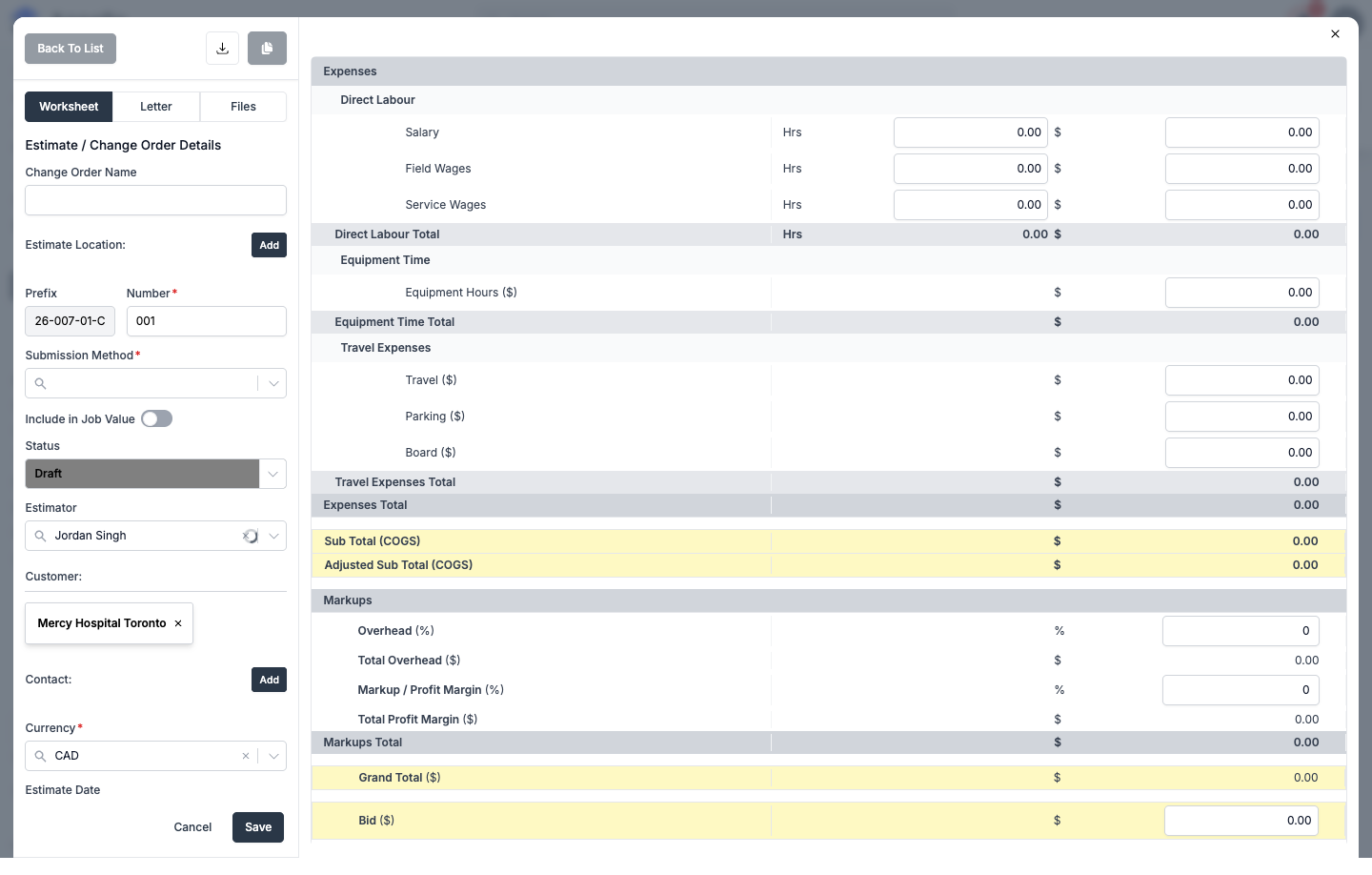This screenshot has height=875, width=1372.
Task: Click the Equipment Hours amount input
Action: pos(1242,293)
